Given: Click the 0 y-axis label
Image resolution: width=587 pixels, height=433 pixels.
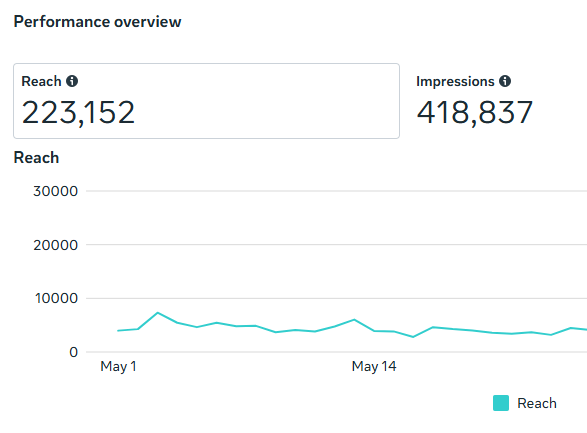Looking at the screenshot, I should tap(73, 352).
